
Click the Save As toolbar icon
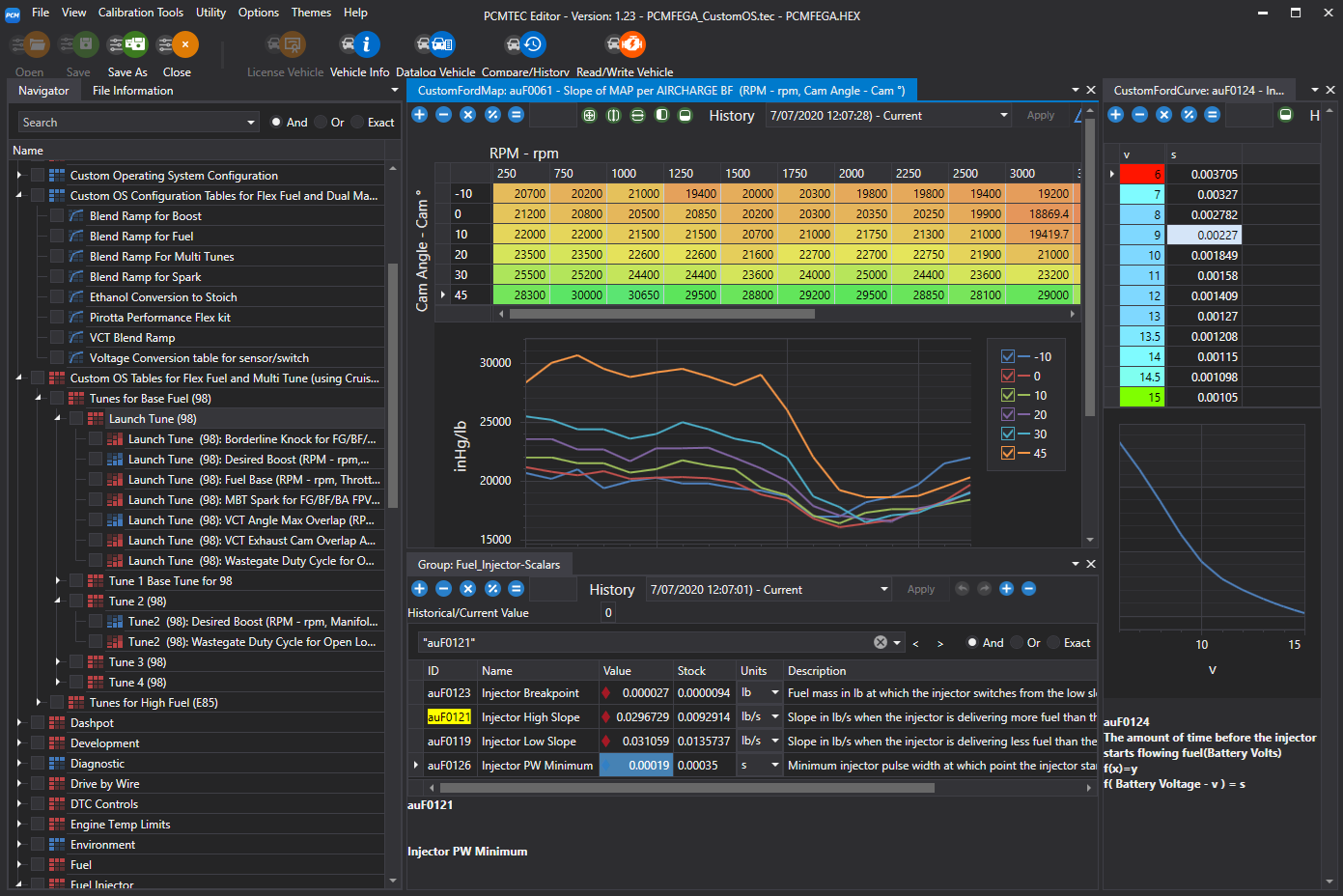[x=127, y=44]
